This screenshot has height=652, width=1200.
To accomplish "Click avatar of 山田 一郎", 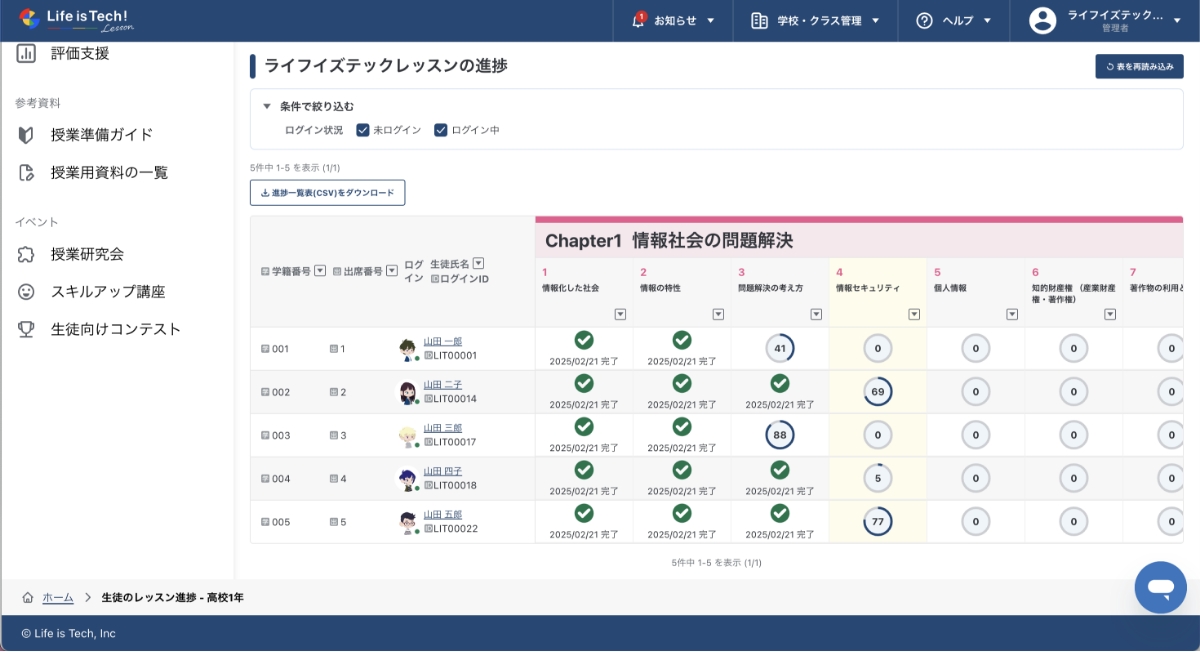I will point(408,349).
